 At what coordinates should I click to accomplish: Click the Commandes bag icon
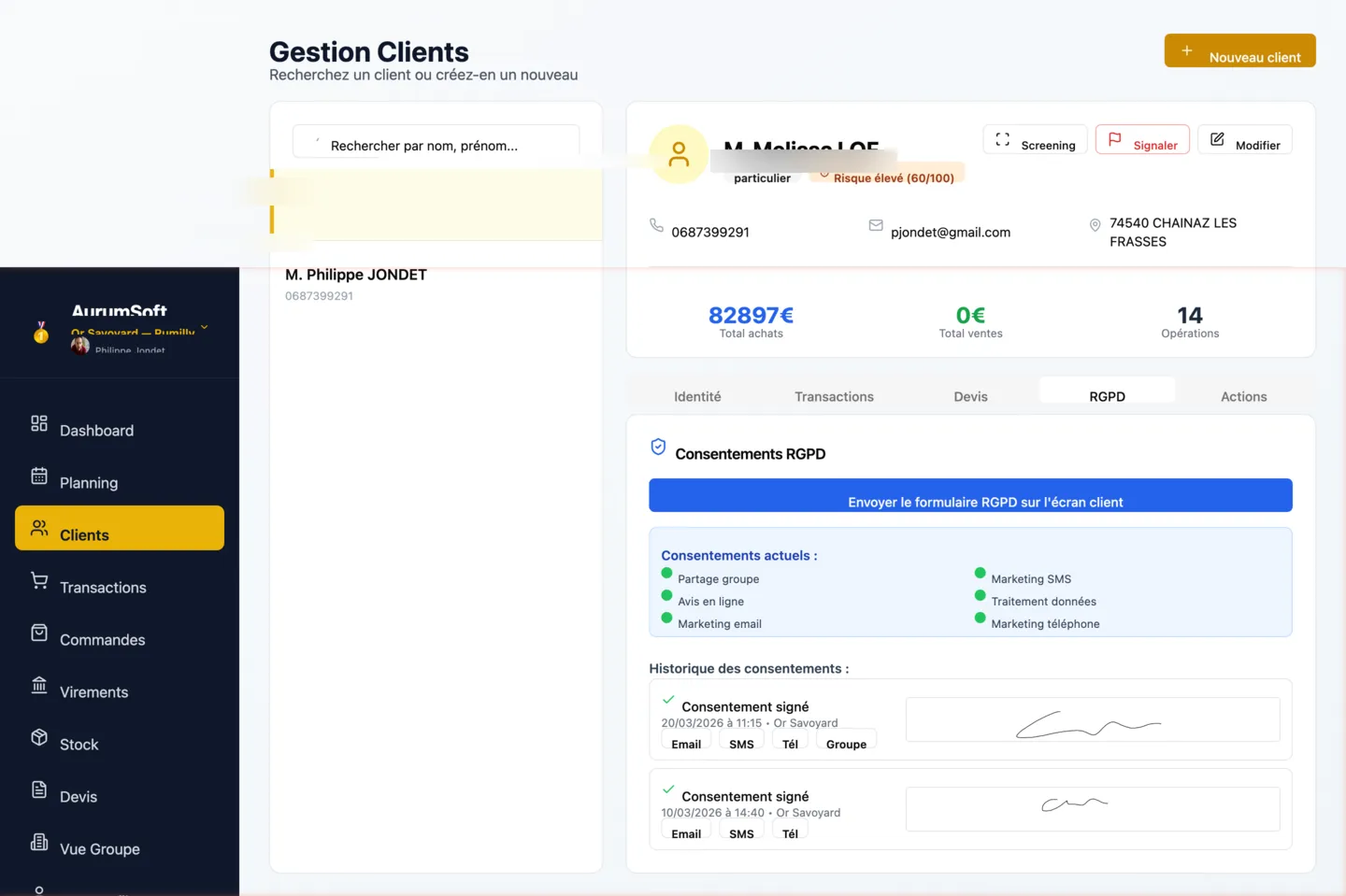click(x=39, y=633)
